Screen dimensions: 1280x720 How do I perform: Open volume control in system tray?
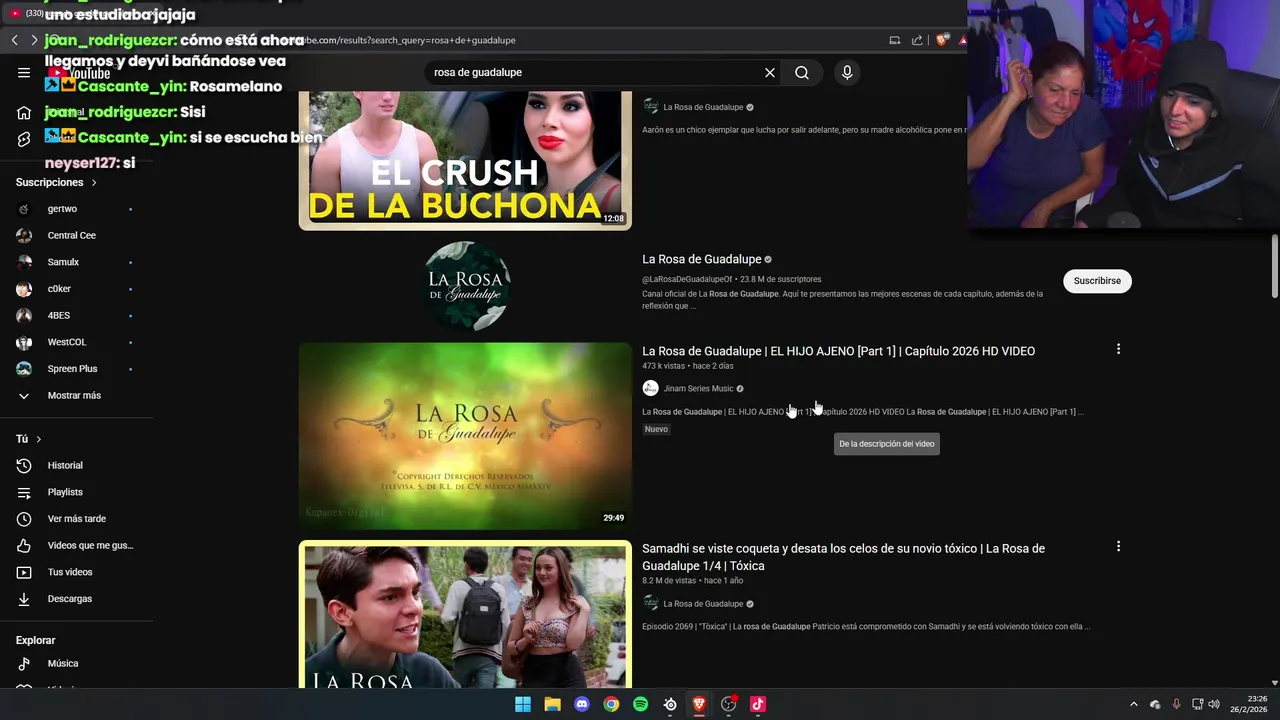point(1214,704)
